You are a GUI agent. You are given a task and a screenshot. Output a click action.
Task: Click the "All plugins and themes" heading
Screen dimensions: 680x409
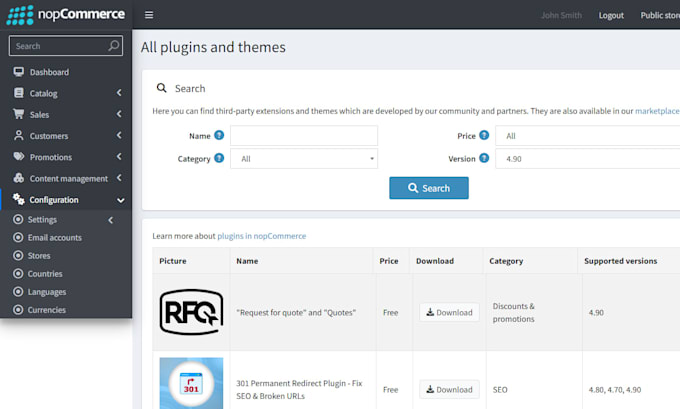point(213,47)
